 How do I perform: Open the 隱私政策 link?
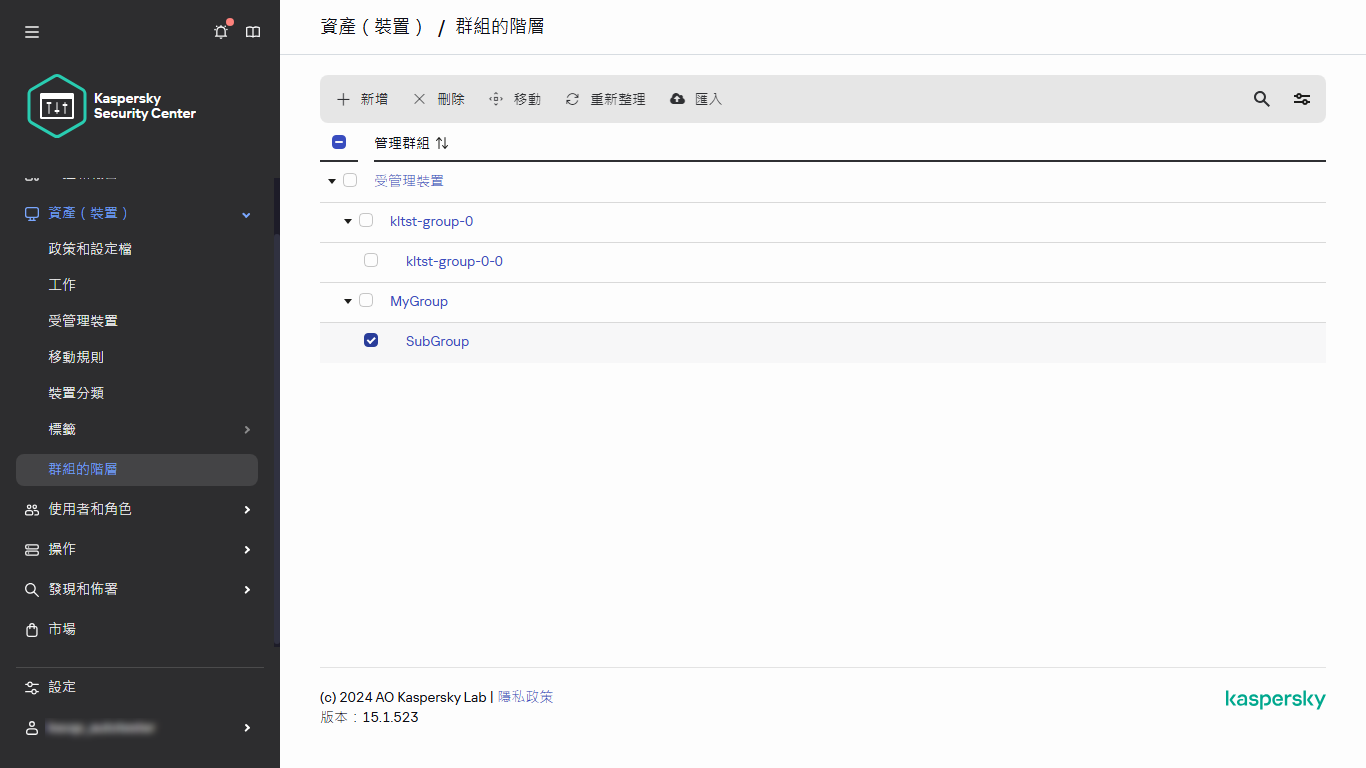coord(525,696)
